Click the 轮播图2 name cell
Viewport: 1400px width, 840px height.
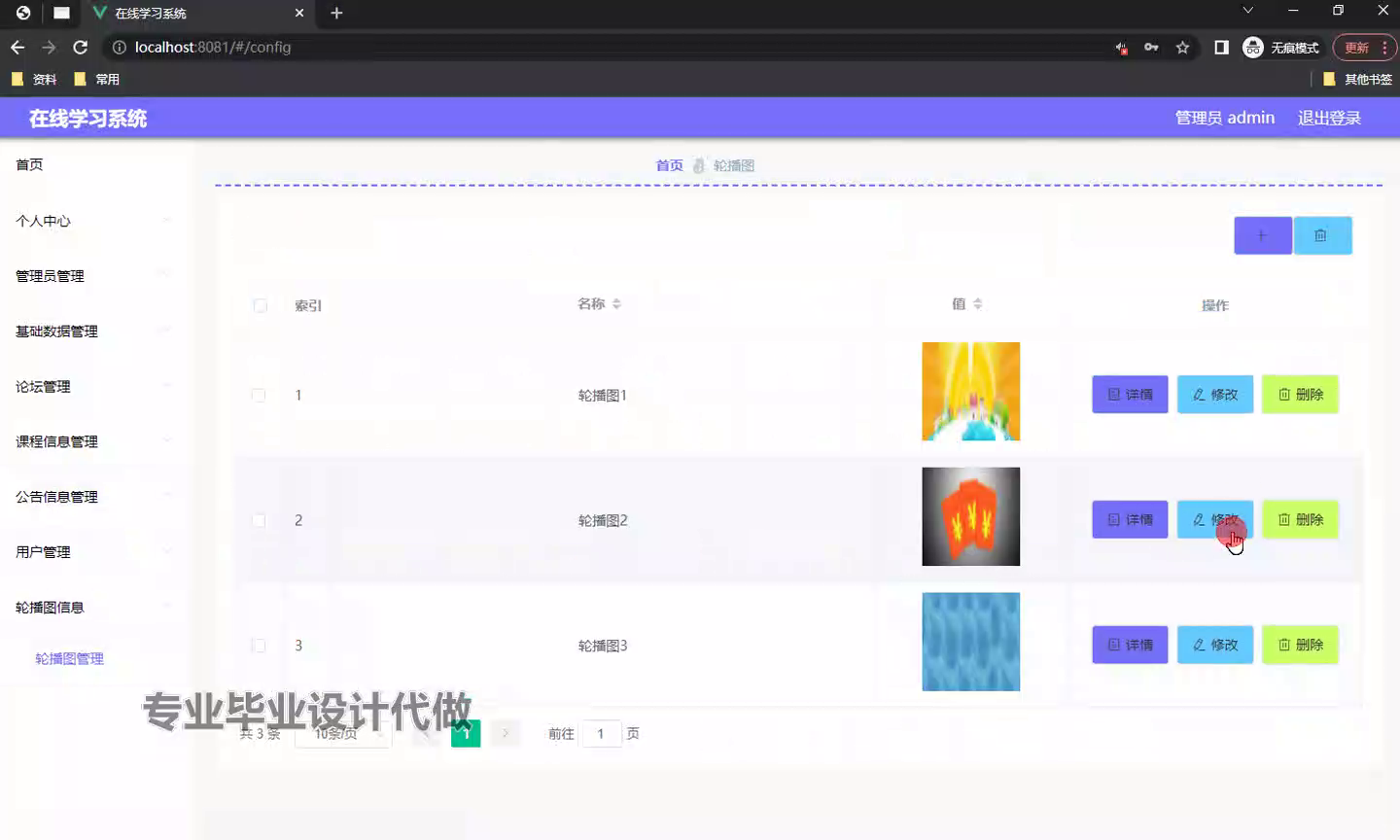point(603,520)
